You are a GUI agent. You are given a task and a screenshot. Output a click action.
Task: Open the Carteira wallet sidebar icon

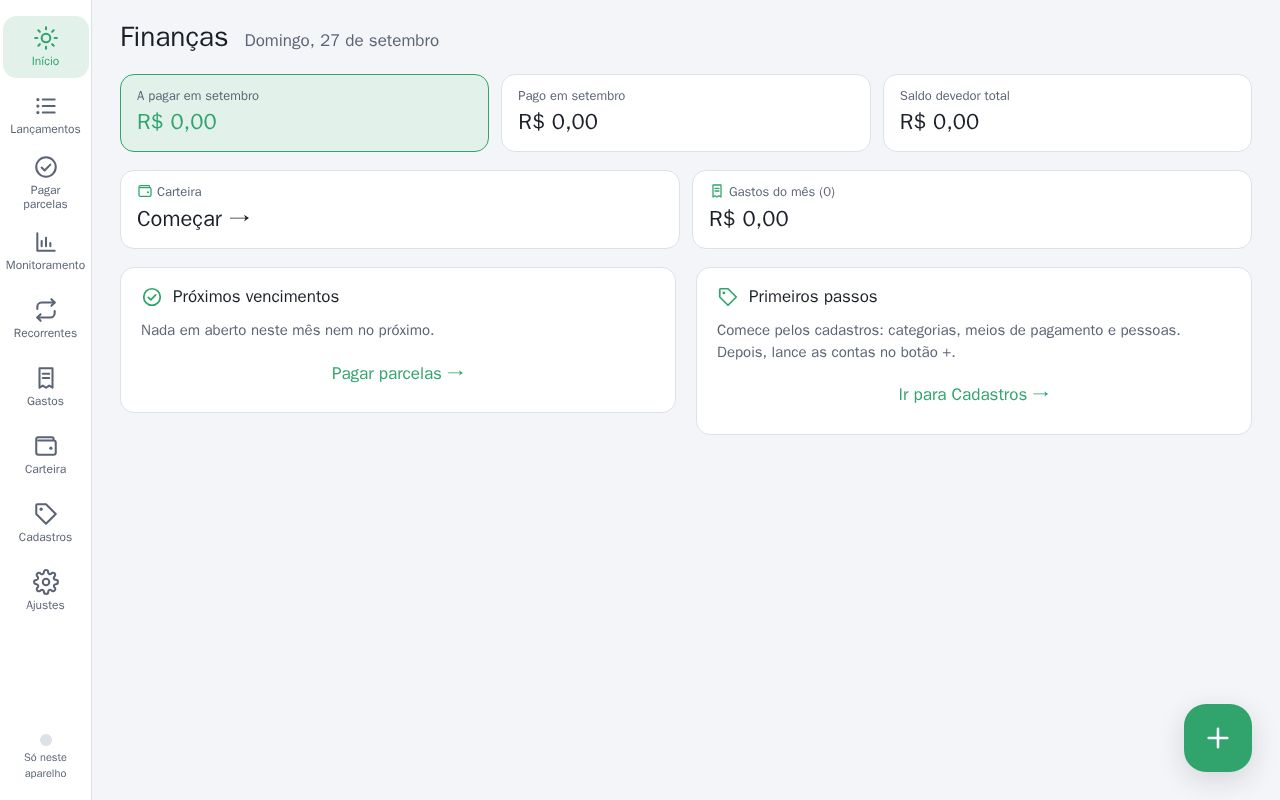(x=46, y=446)
